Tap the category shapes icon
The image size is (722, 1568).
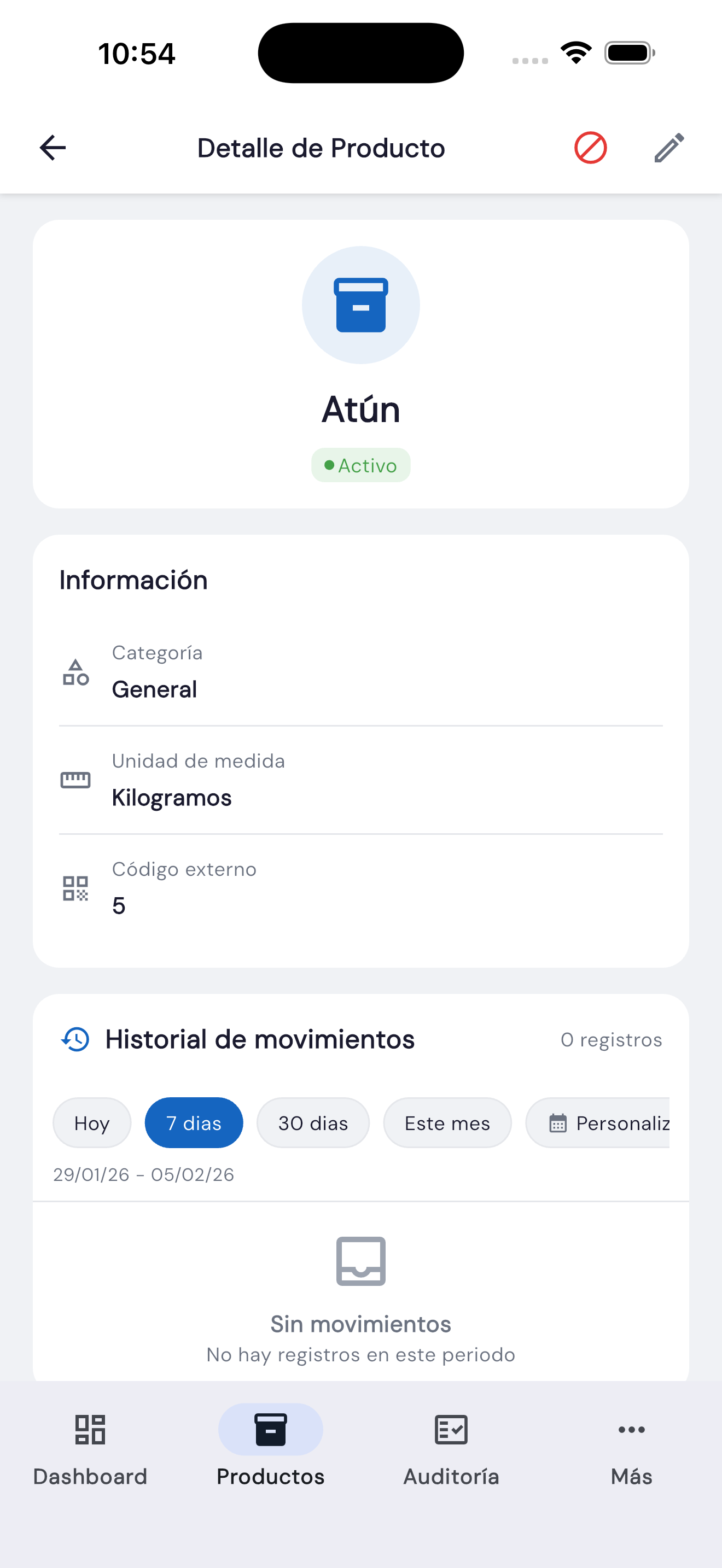click(x=75, y=672)
